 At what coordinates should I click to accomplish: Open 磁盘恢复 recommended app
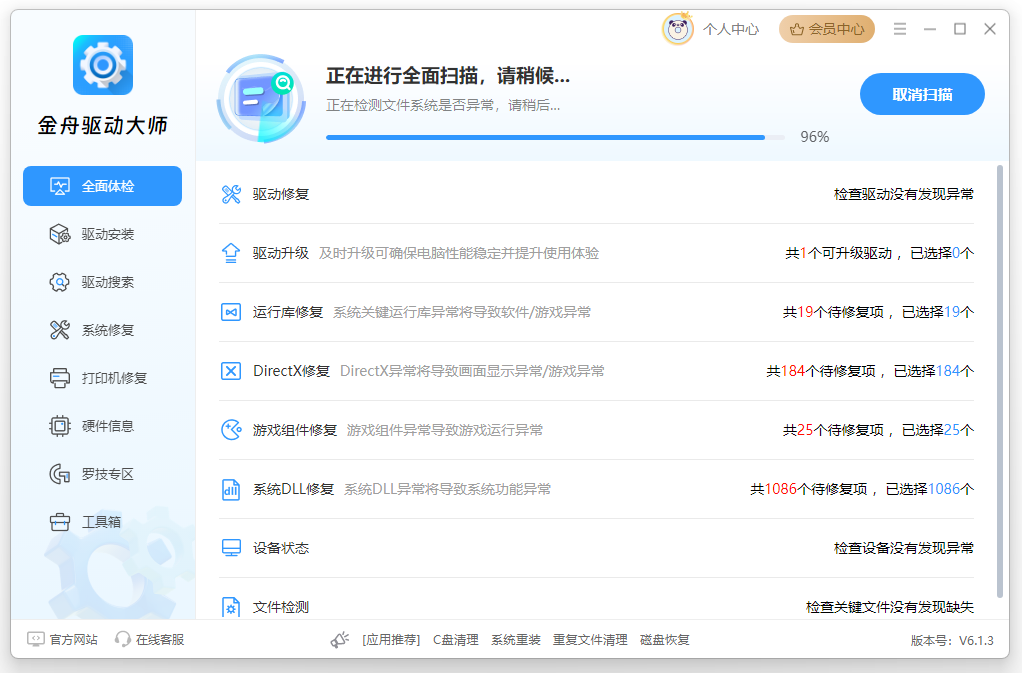[x=665, y=640]
